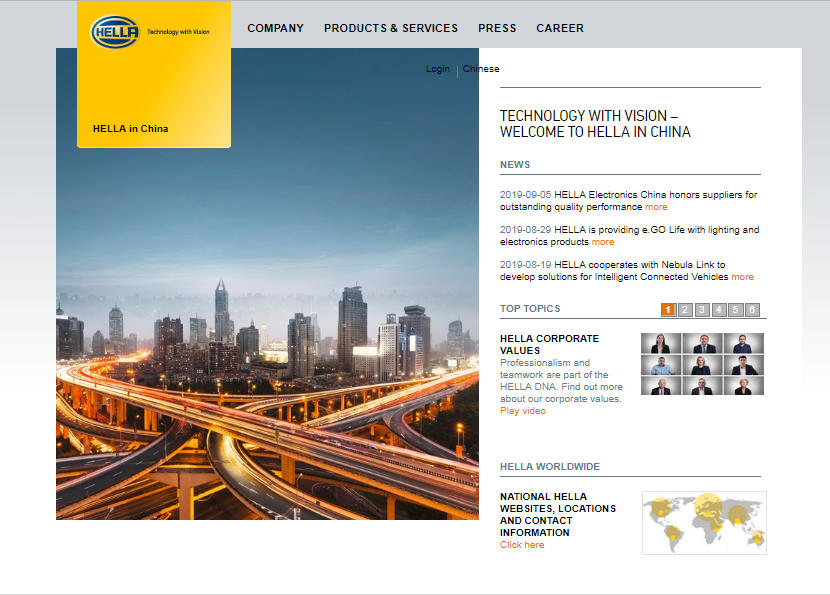Switch the site language to Chinese
830x595 pixels.
pos(481,69)
